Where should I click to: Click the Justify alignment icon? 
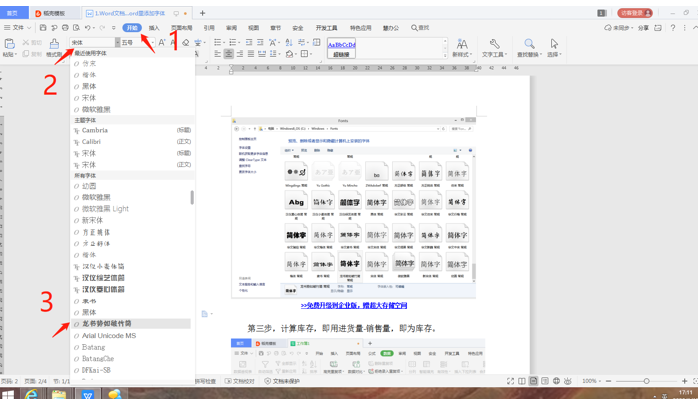pyautogui.click(x=251, y=54)
